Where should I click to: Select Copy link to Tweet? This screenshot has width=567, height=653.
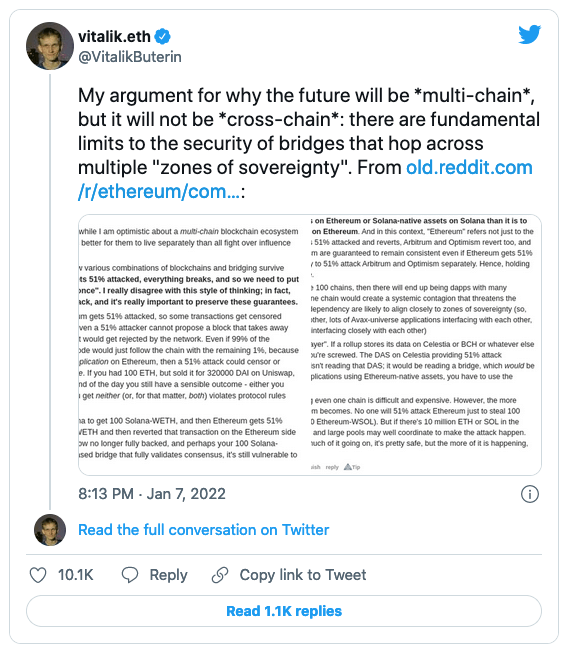coord(303,575)
